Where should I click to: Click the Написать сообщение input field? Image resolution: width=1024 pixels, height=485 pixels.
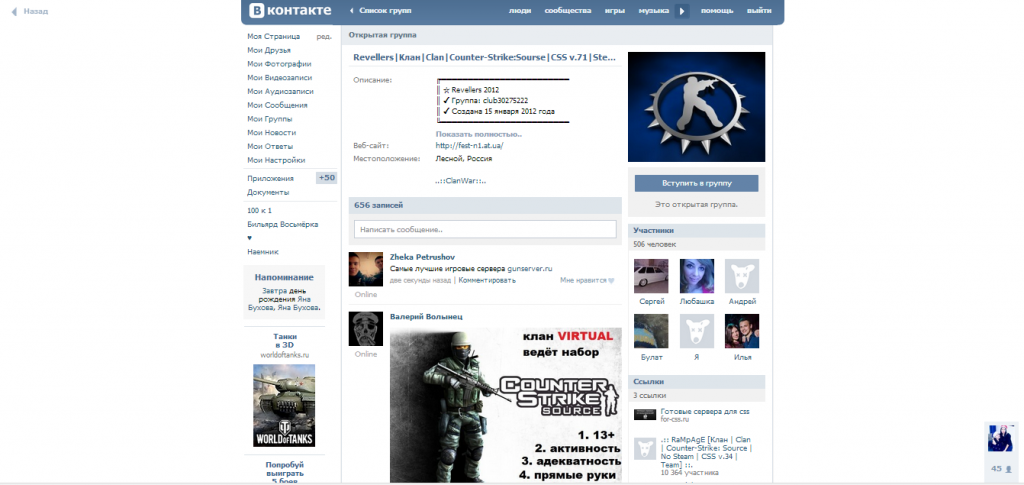(x=485, y=229)
